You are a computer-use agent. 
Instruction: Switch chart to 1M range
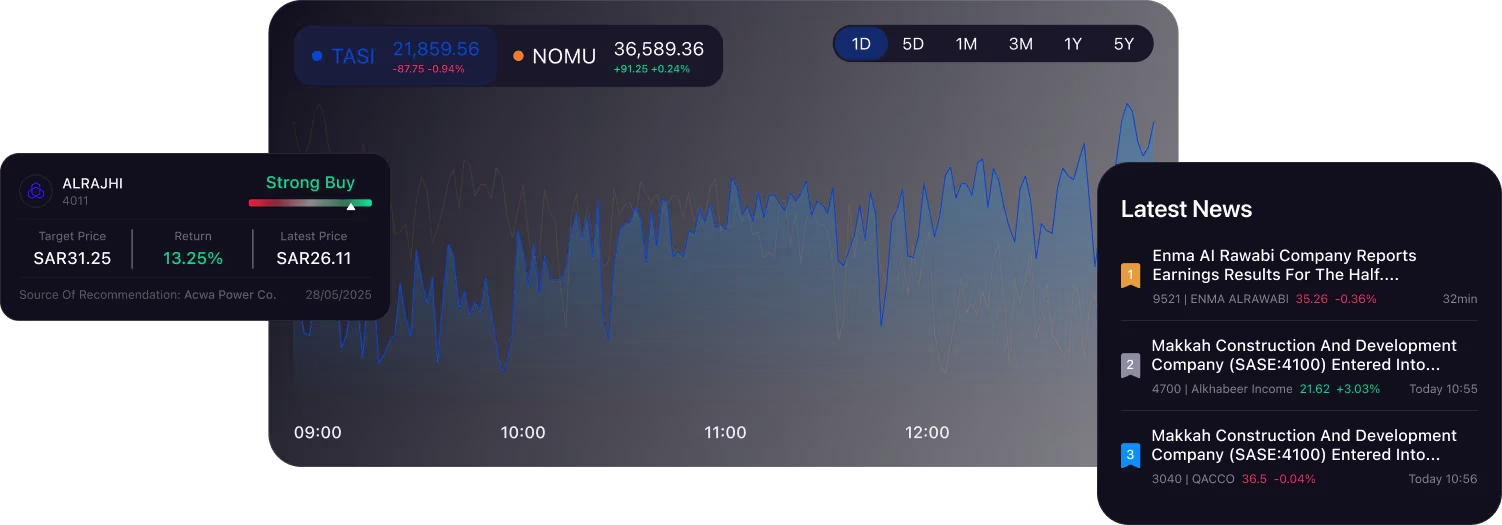[x=966, y=44]
